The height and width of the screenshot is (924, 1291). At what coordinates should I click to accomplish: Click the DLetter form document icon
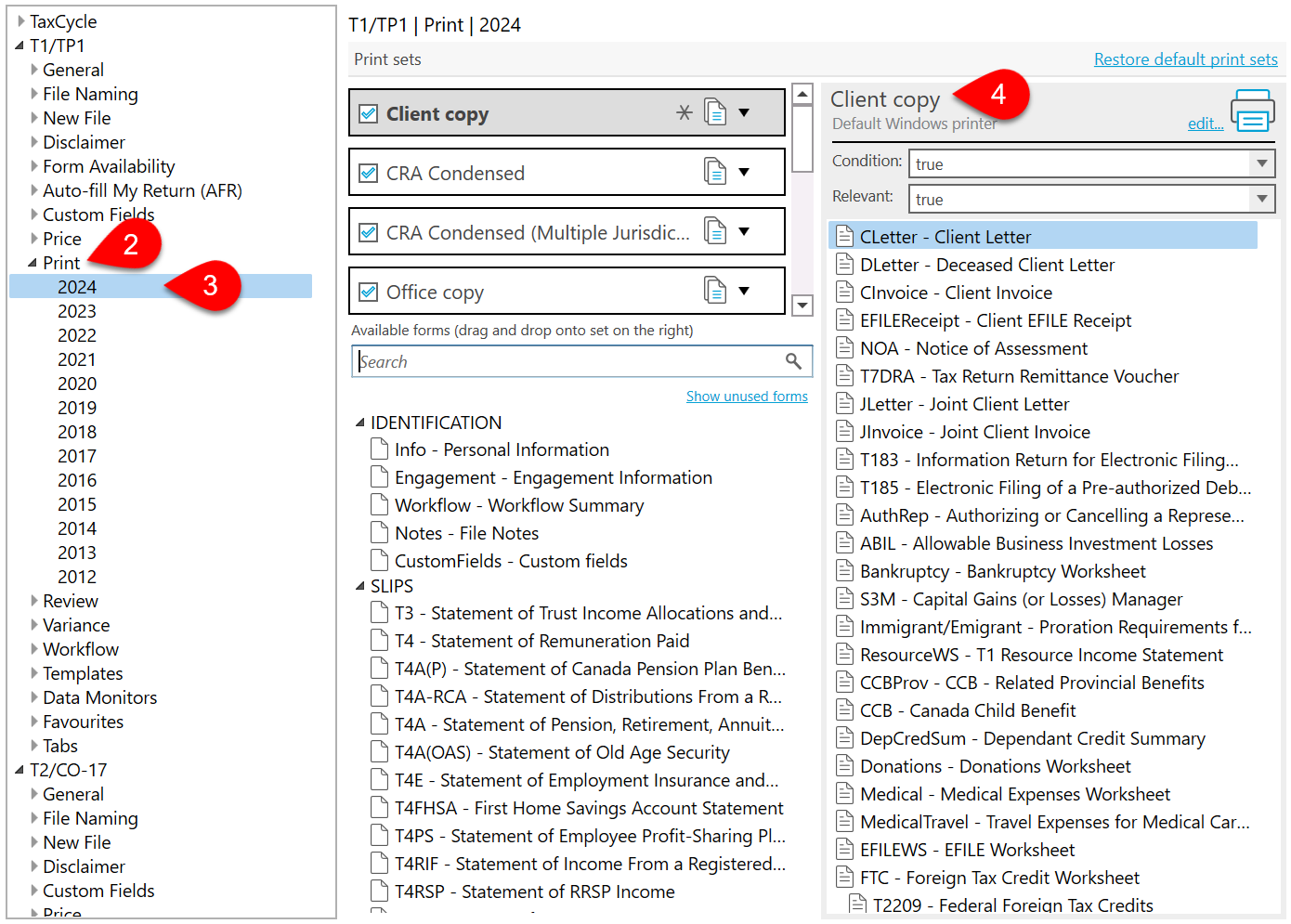pyautogui.click(x=844, y=264)
